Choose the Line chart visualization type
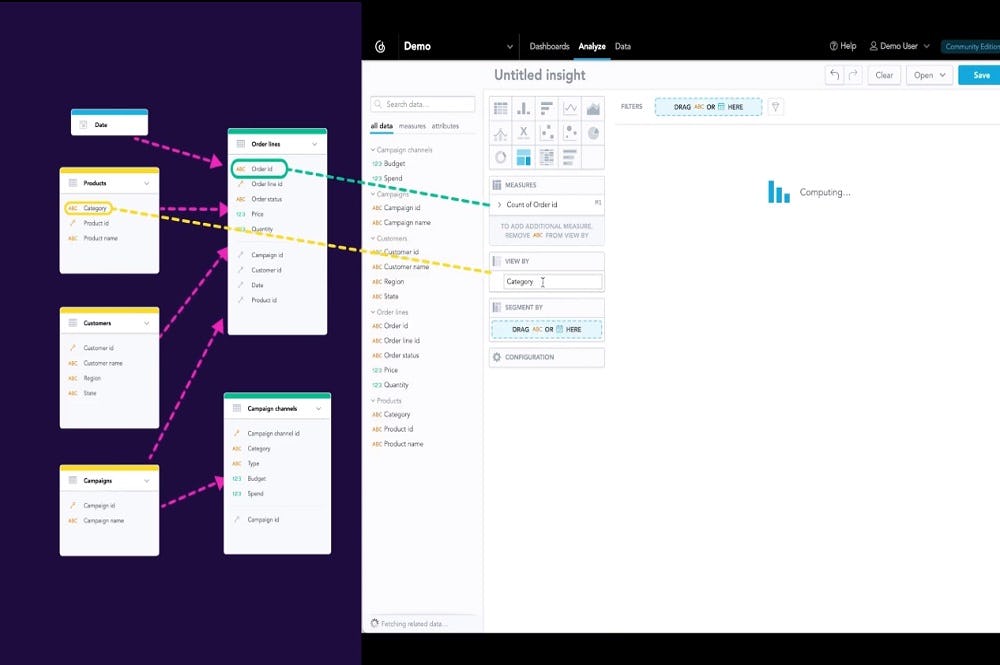Viewport: 1000px width, 665px height. [570, 108]
